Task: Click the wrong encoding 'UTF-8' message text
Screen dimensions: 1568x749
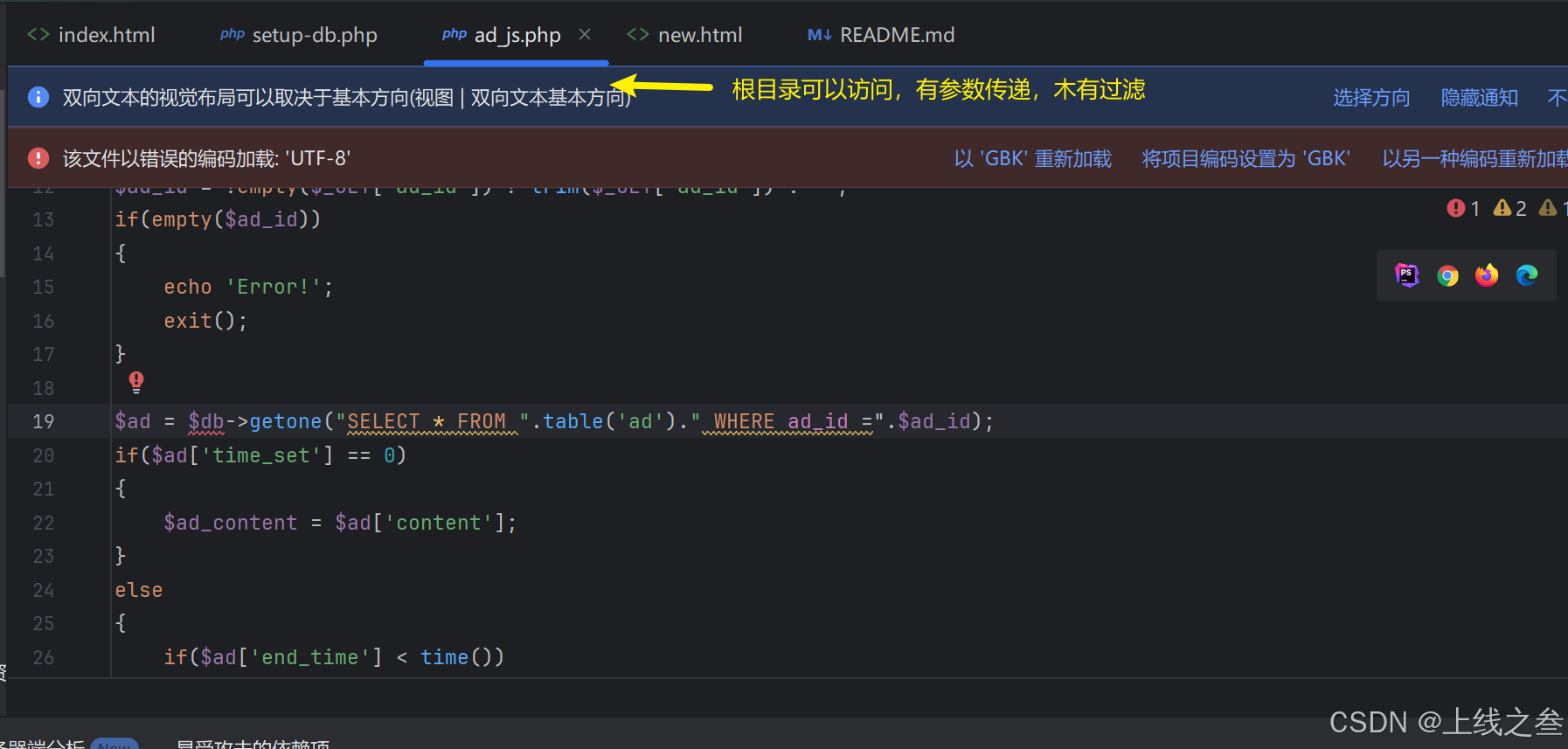Action: pyautogui.click(x=207, y=158)
